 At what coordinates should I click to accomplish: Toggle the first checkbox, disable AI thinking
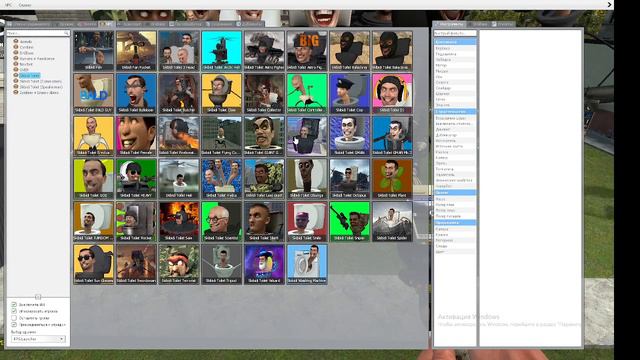[14, 304]
